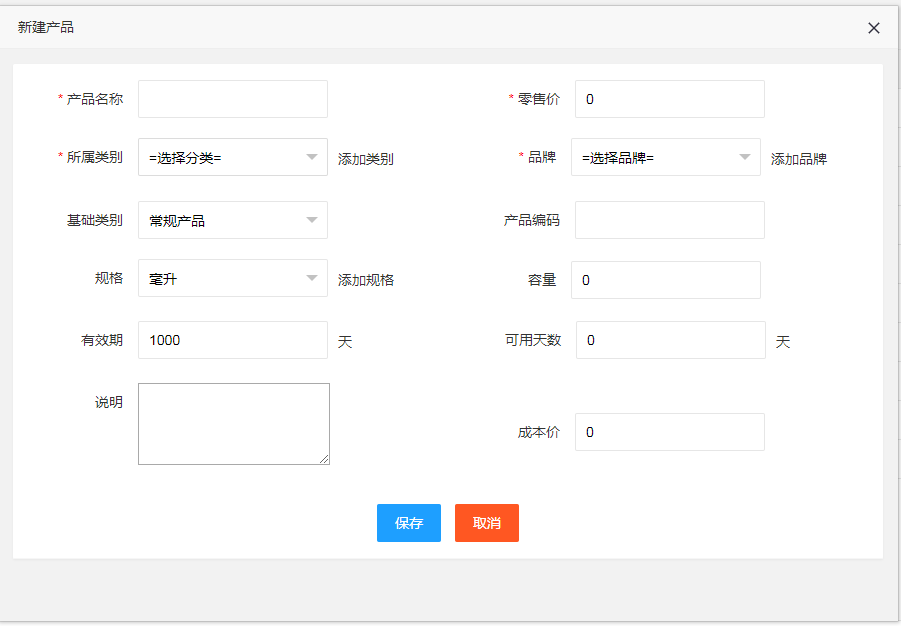Grab the 说明 textarea resize handle

[x=324, y=459]
